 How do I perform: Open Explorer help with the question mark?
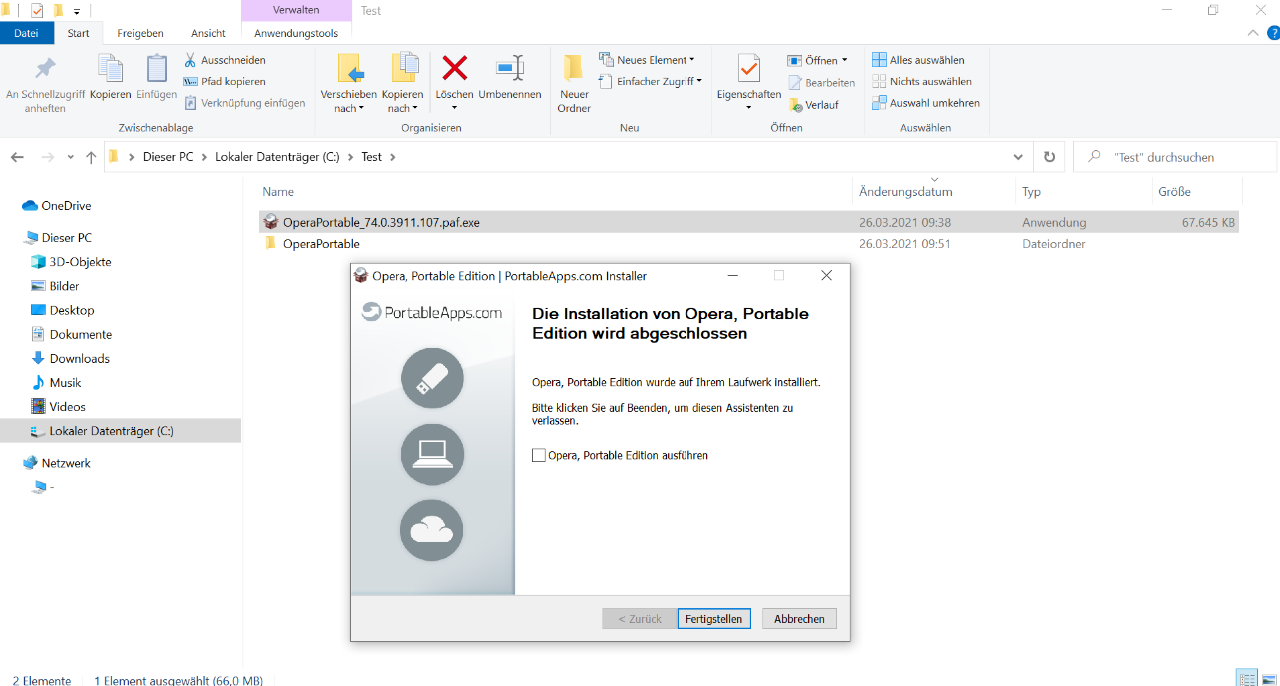[1273, 33]
